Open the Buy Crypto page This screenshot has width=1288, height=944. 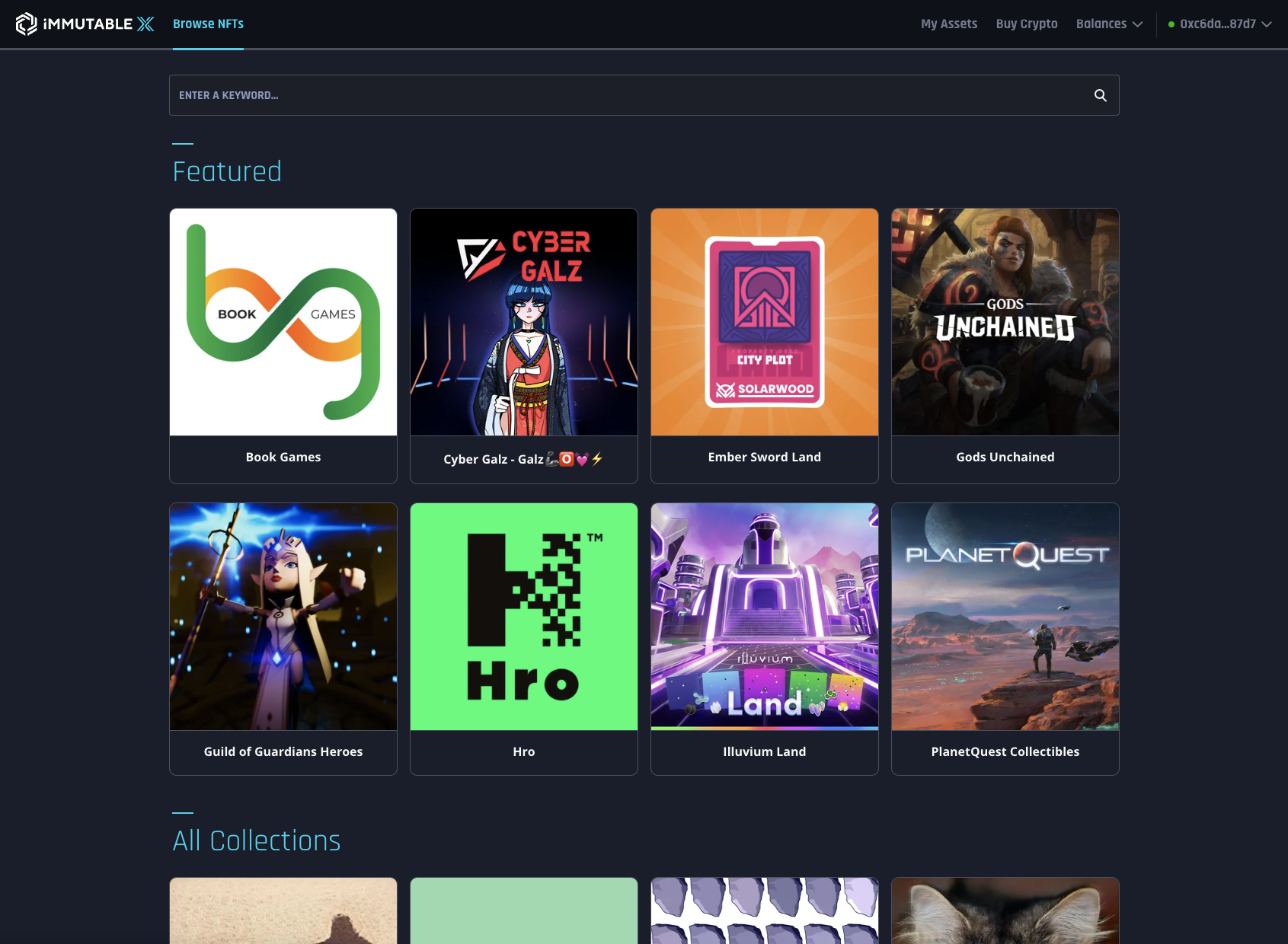click(1027, 24)
